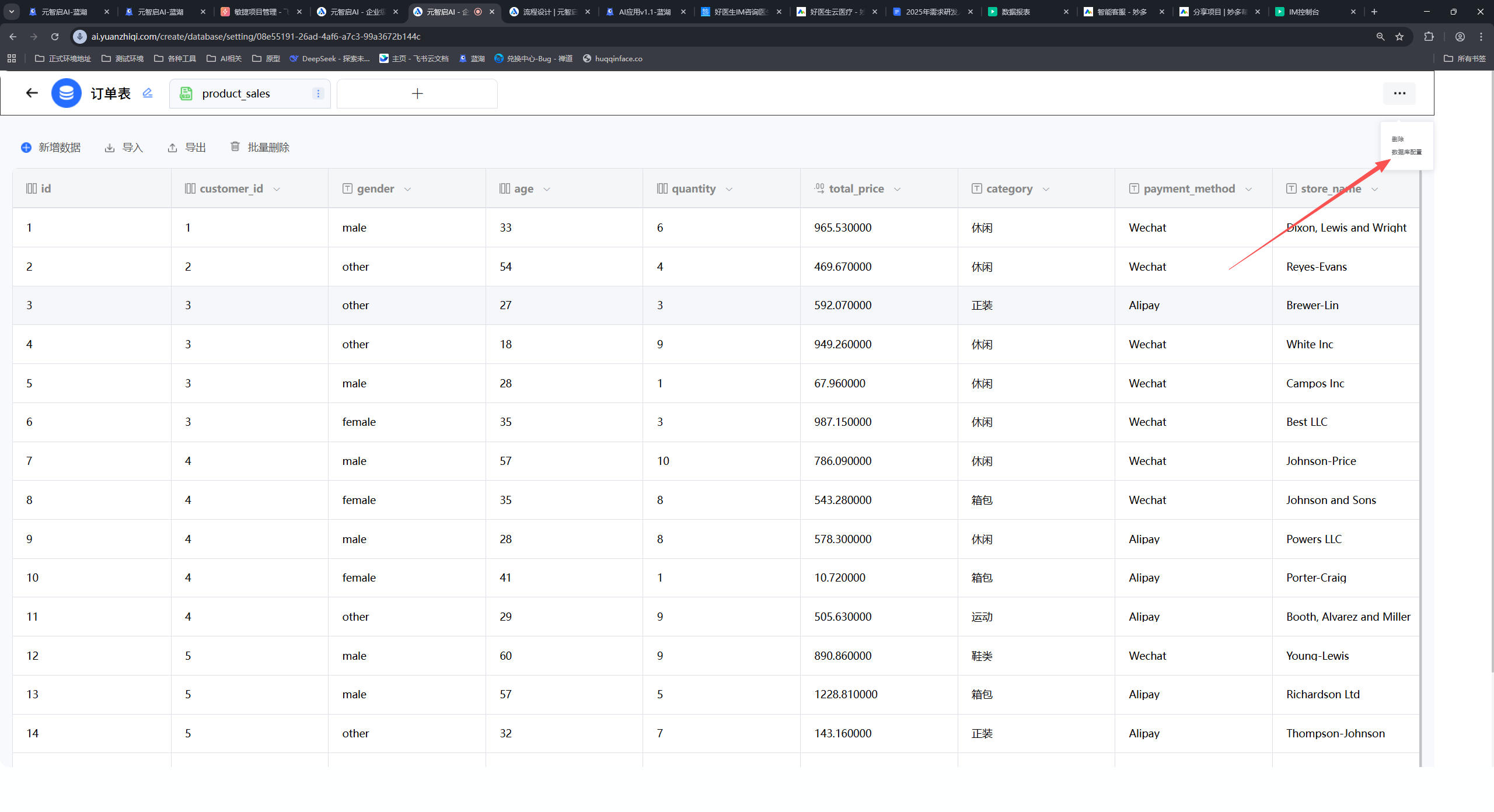Bookmark this page with the star icon
Viewport: 1494px width, 812px height.
[1399, 37]
